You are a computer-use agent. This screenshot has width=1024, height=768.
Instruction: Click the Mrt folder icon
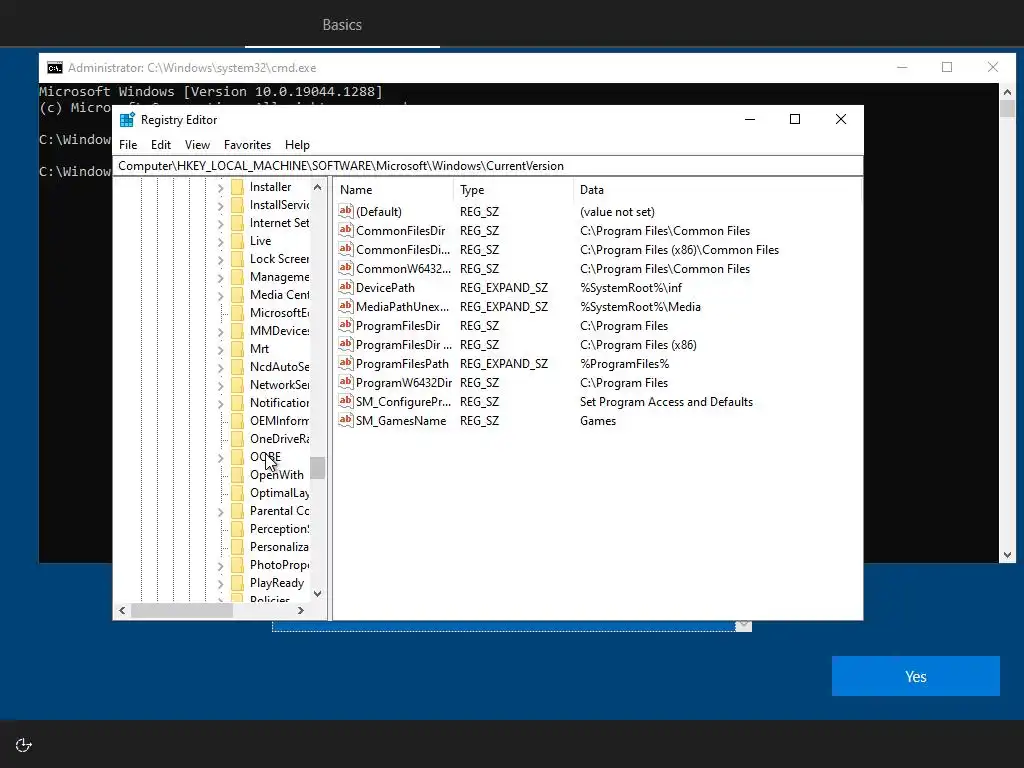237,349
